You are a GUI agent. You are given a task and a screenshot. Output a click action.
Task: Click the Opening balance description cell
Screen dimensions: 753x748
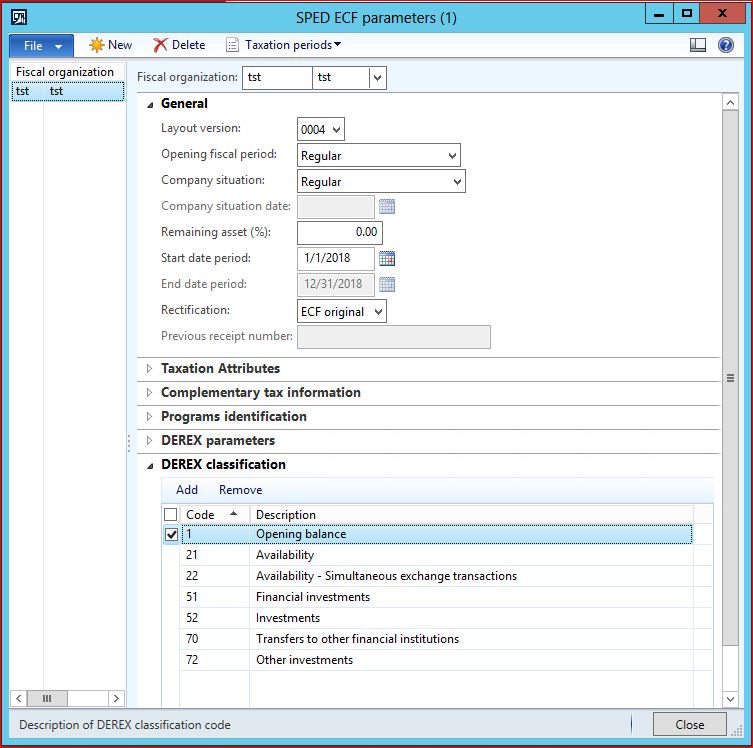(471, 534)
